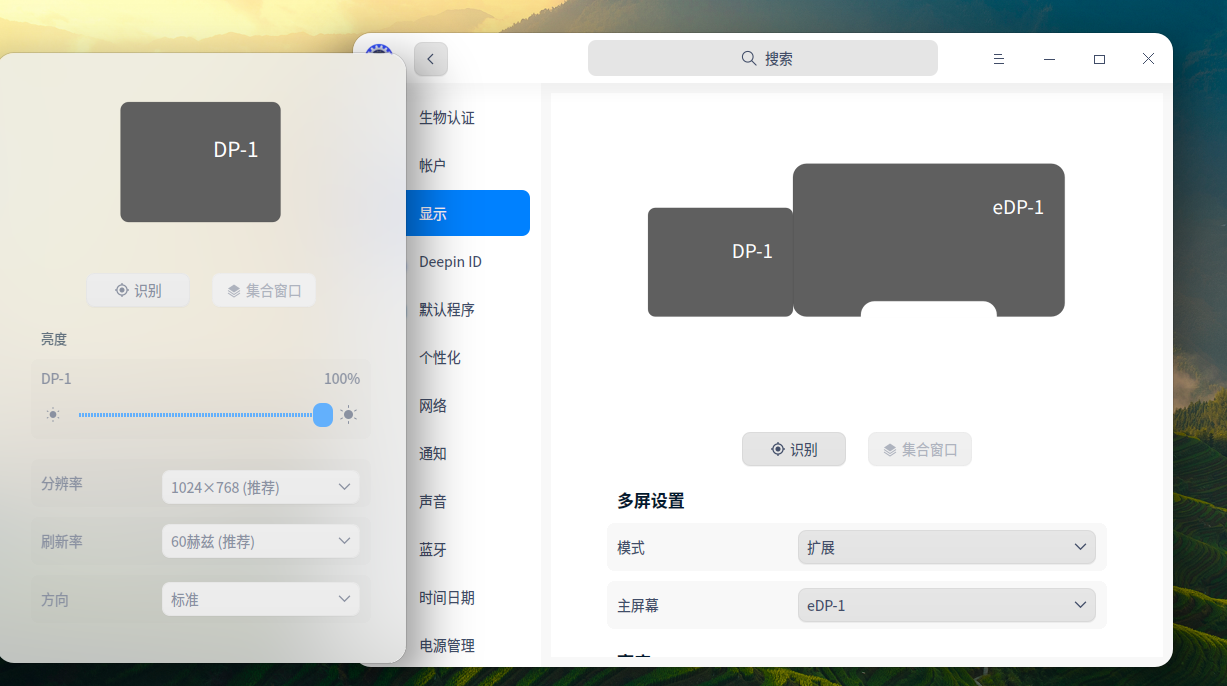This screenshot has height=686, width=1227.
Task: Select the eDP-1 display thumbnail
Action: click(928, 240)
